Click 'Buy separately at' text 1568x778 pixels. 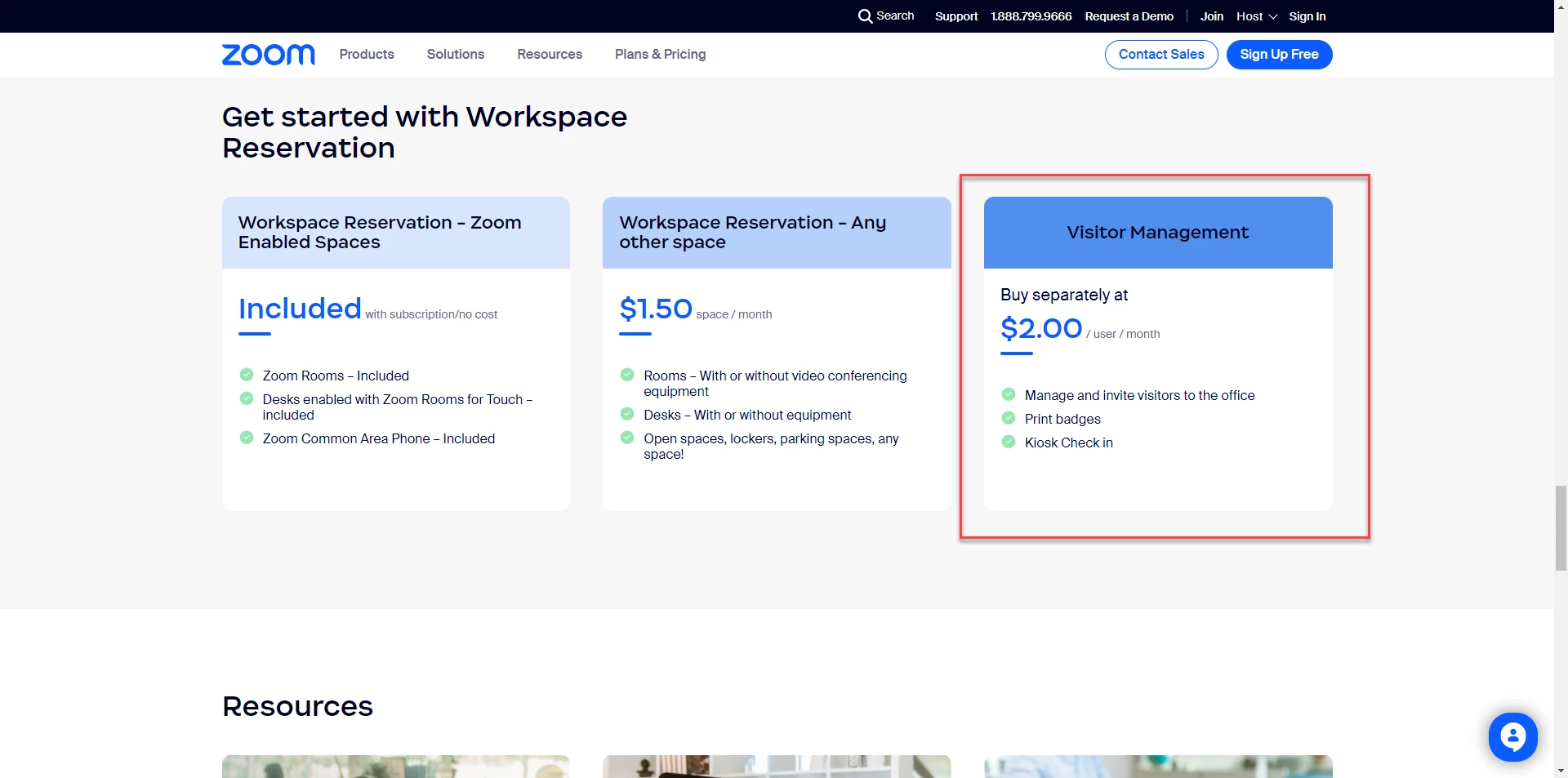[1064, 295]
